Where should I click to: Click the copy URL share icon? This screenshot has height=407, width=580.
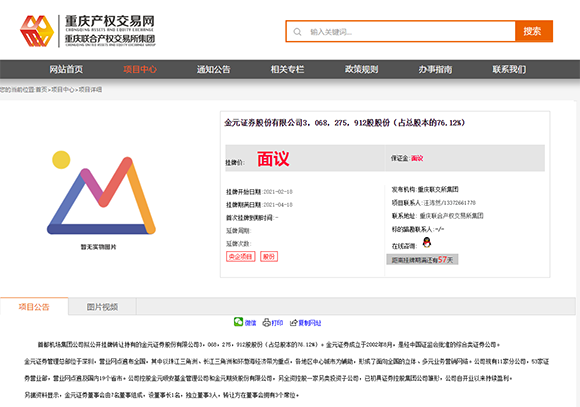tap(294, 323)
